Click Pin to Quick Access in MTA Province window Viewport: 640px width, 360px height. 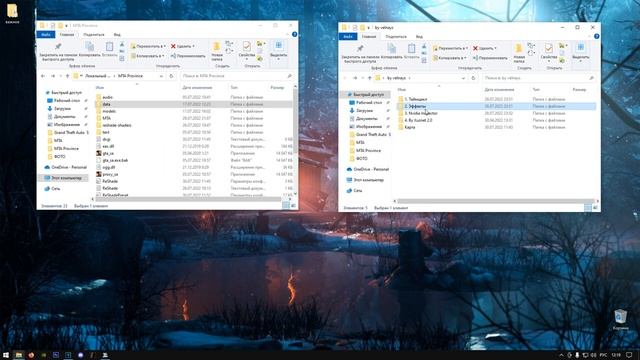click(58, 51)
